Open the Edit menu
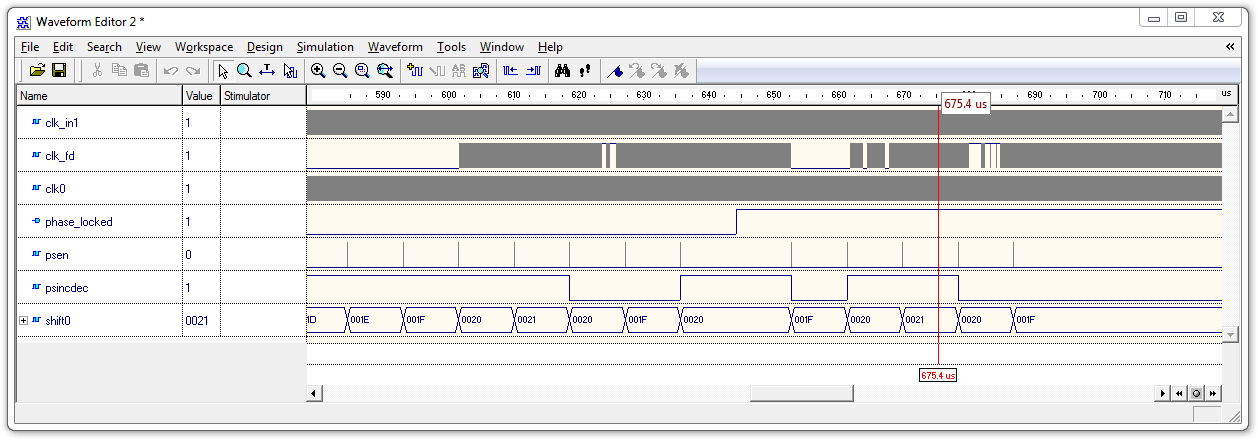This screenshot has height=440, width=1258. click(63, 47)
